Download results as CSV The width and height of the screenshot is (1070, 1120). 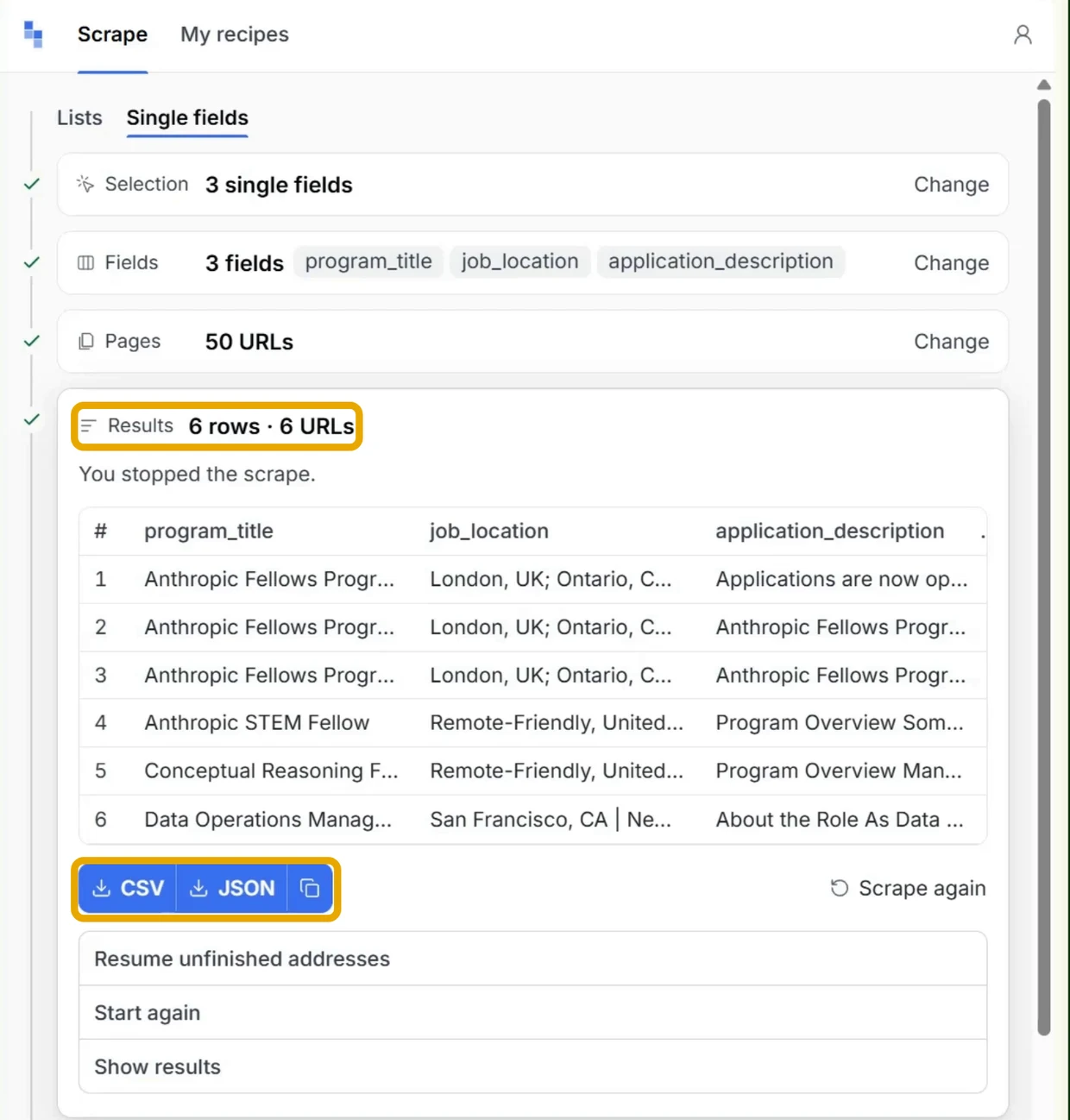pos(128,888)
